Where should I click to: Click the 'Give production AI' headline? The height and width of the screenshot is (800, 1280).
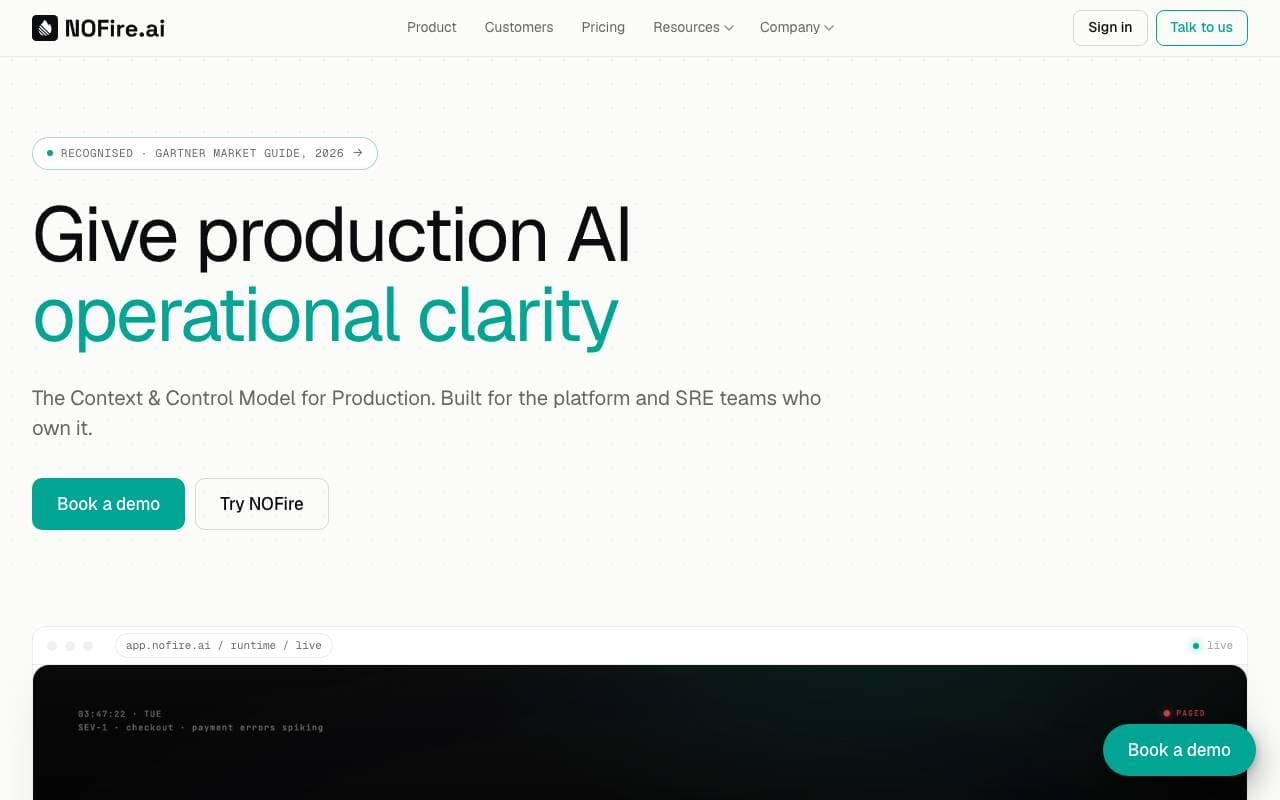[332, 234]
